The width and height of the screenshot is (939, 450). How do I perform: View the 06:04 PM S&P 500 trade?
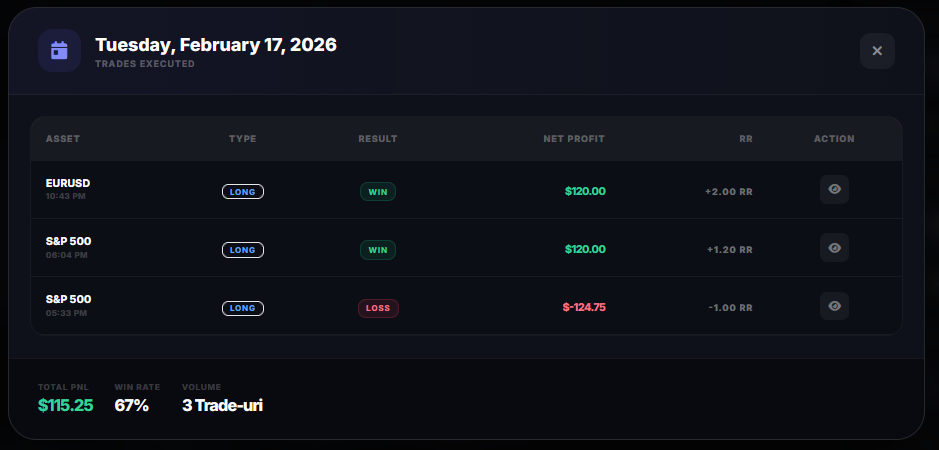point(834,248)
